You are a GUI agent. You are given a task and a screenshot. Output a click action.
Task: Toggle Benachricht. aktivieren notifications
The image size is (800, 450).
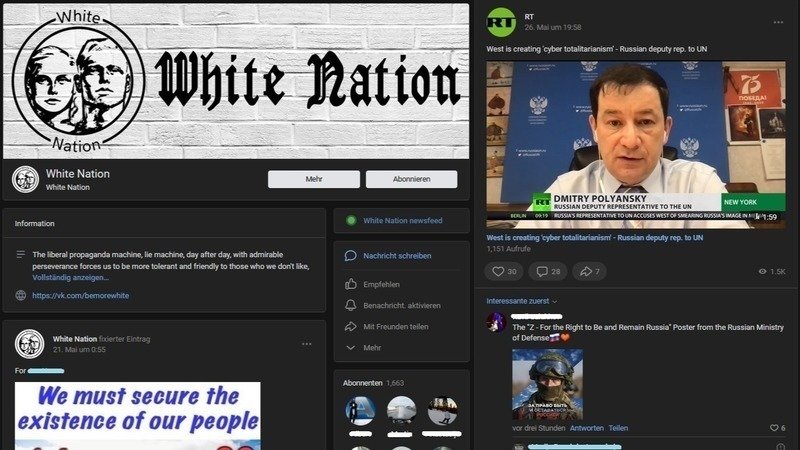(351, 305)
